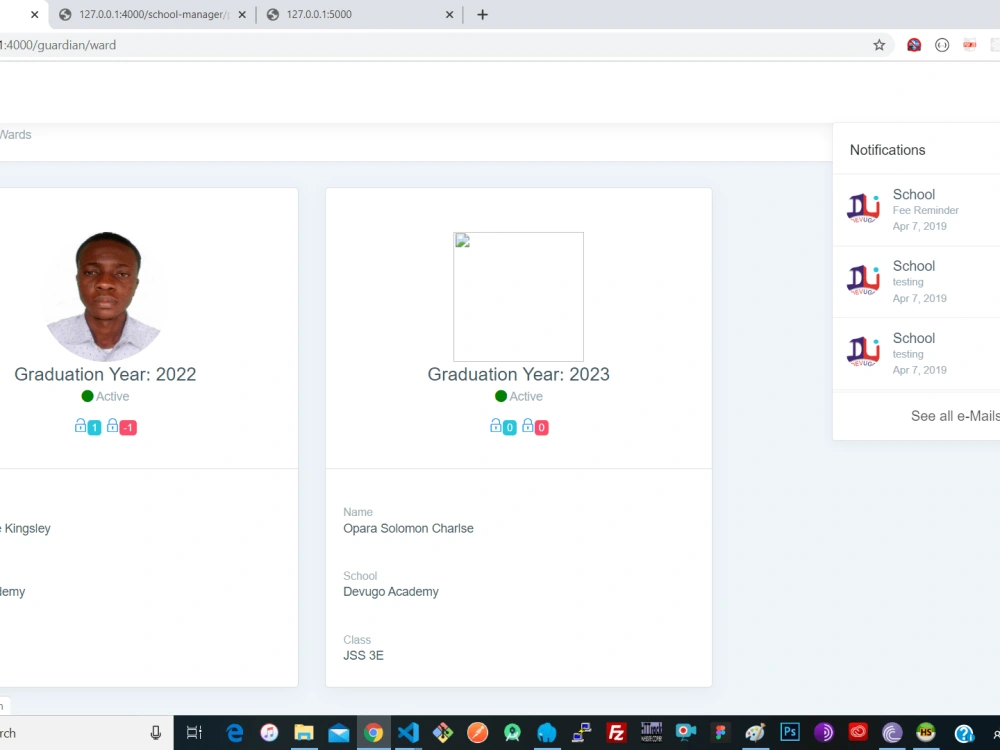
Task: Click the red badge extension icon
Action: tap(969, 45)
